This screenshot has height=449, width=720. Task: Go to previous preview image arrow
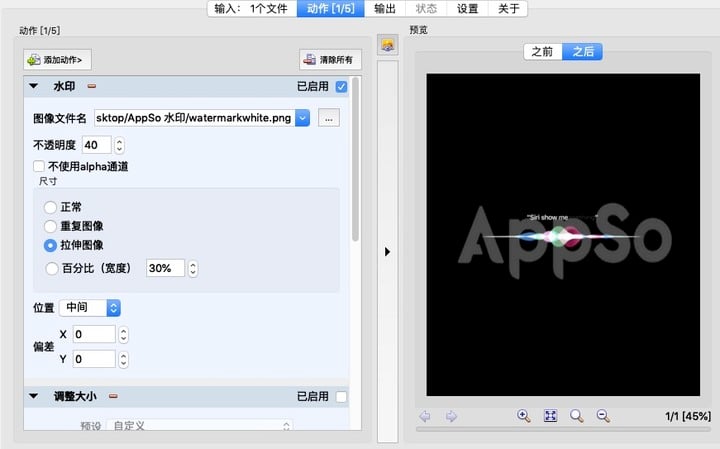click(x=425, y=416)
